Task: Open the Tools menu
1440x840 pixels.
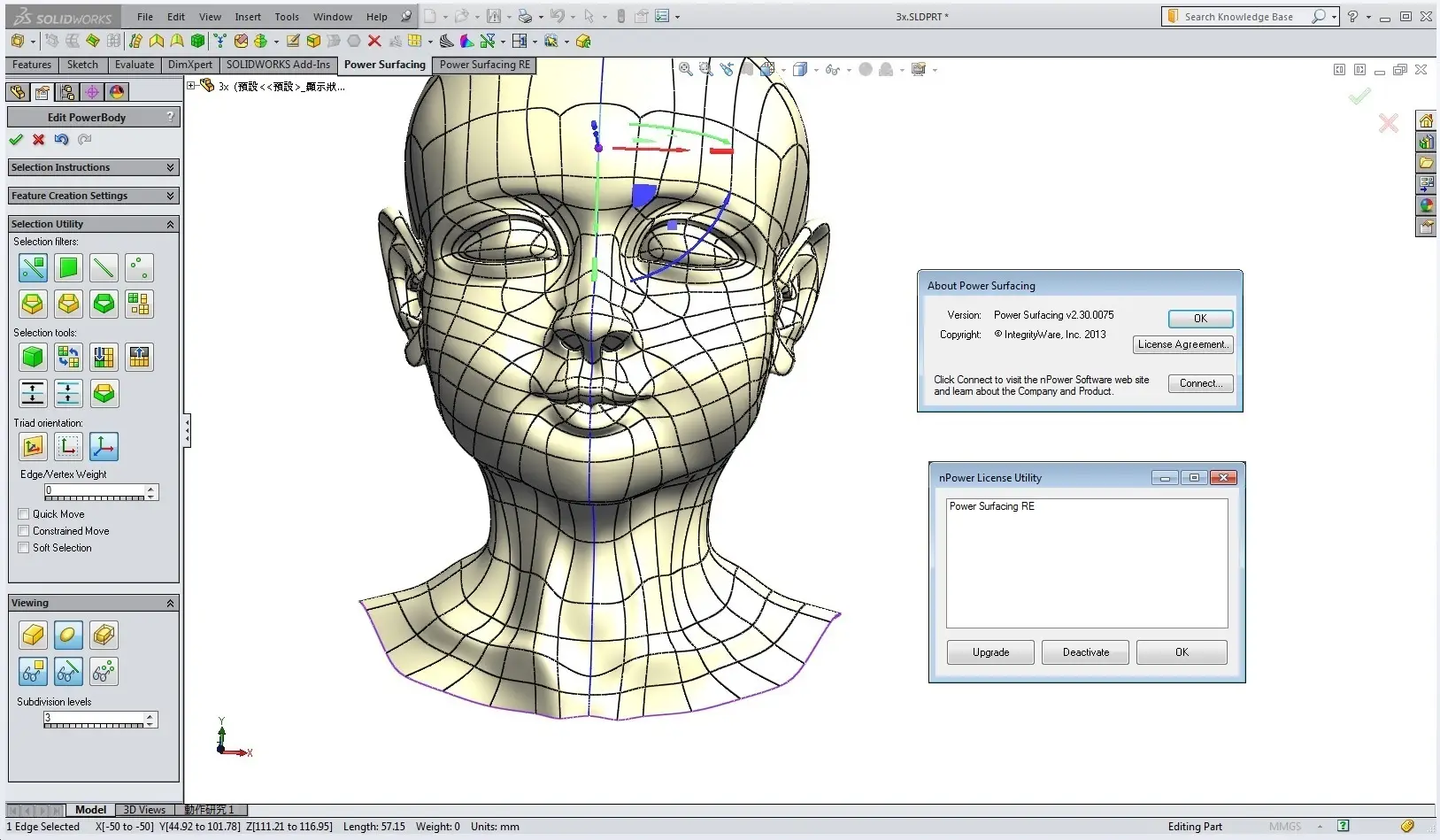Action: point(287,17)
